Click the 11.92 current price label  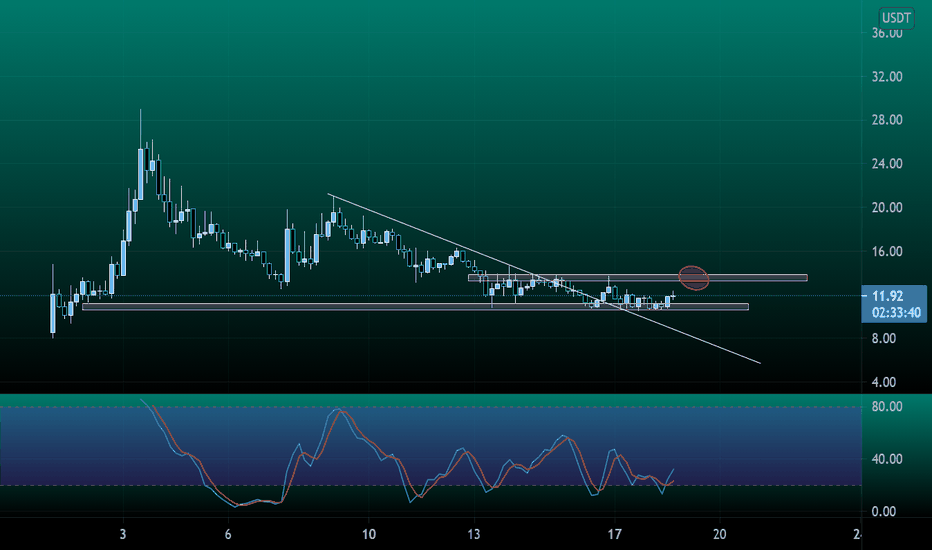coord(887,296)
